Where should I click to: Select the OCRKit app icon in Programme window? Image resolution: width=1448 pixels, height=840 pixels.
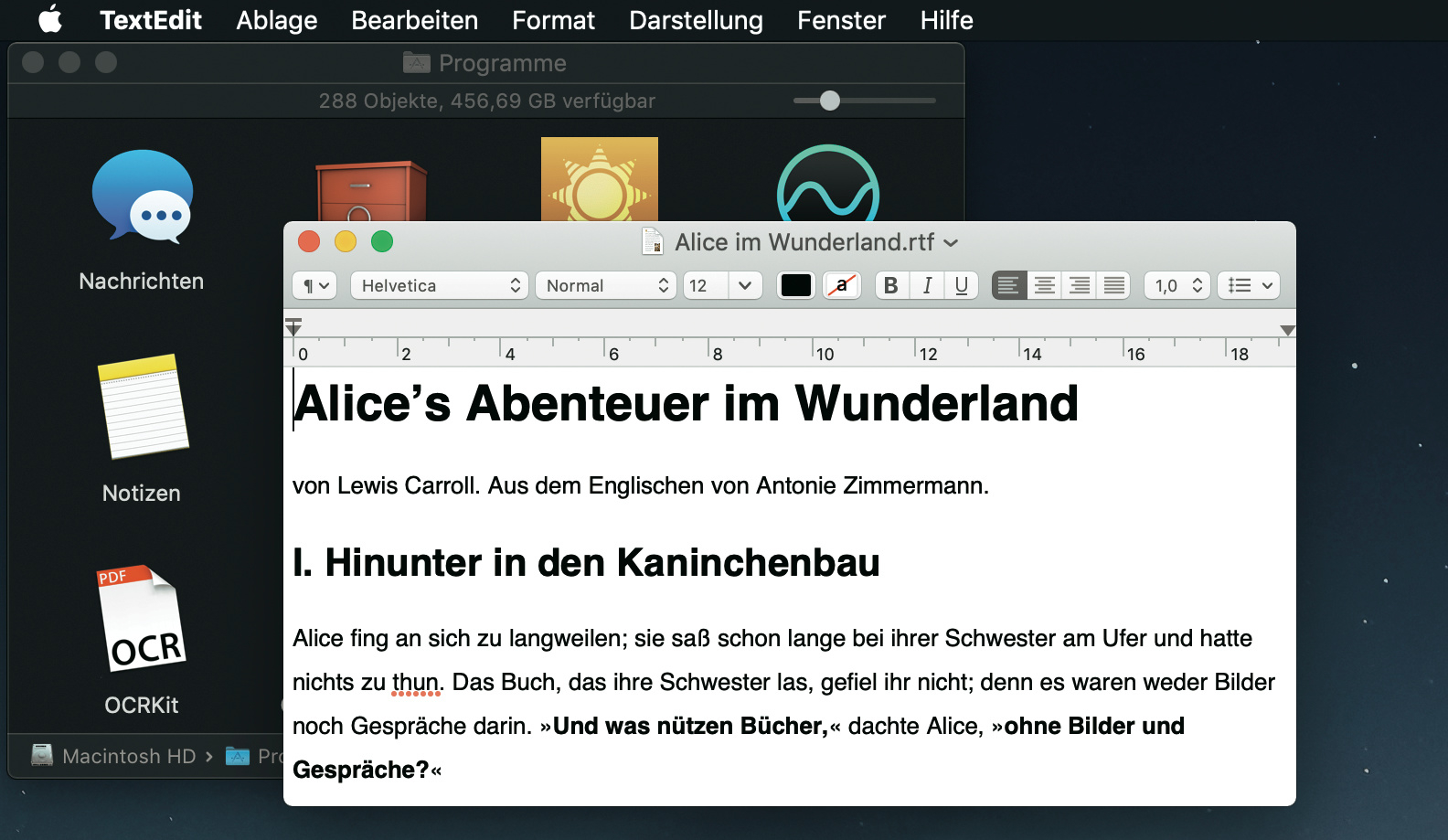141,619
